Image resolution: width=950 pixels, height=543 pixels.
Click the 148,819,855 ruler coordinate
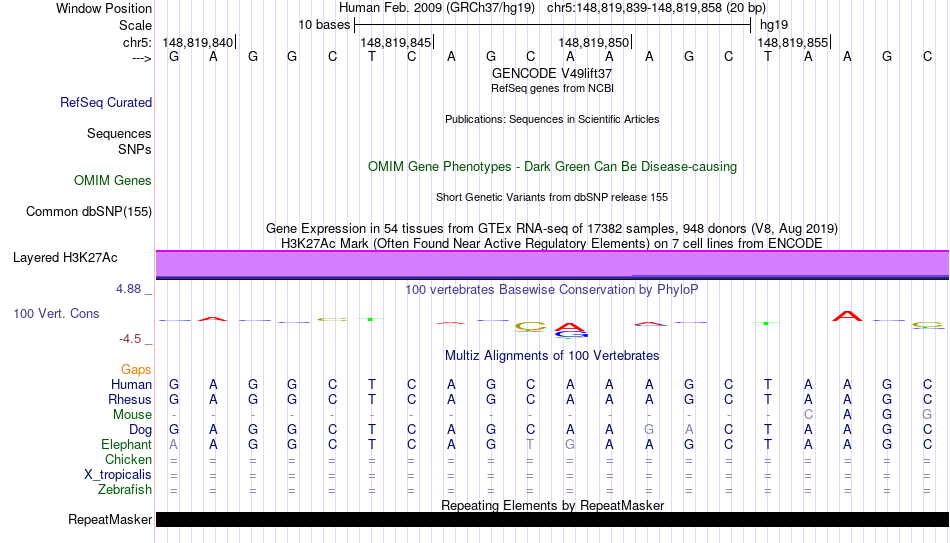[x=792, y=42]
